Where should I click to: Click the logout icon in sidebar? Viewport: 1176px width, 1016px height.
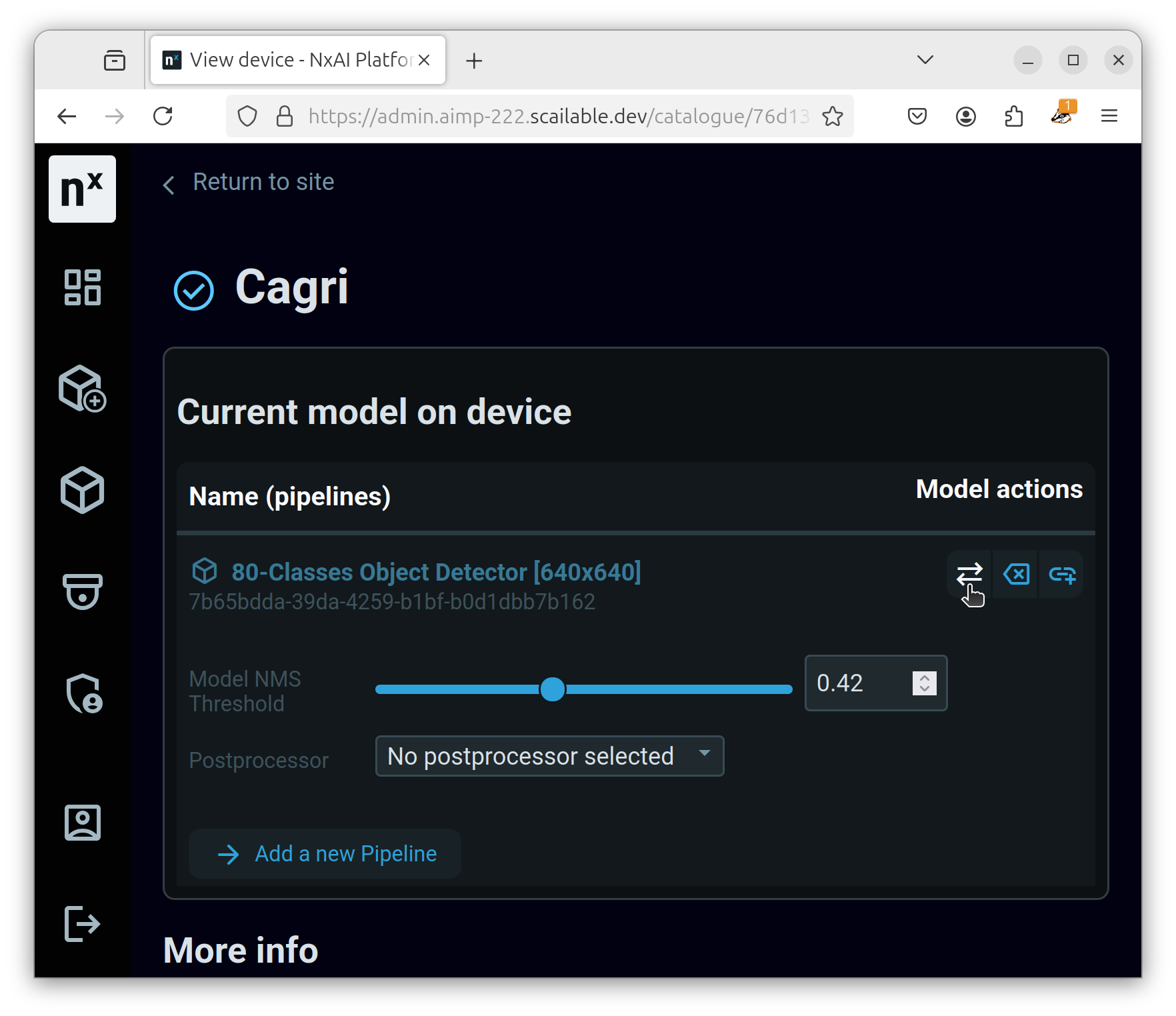click(82, 923)
